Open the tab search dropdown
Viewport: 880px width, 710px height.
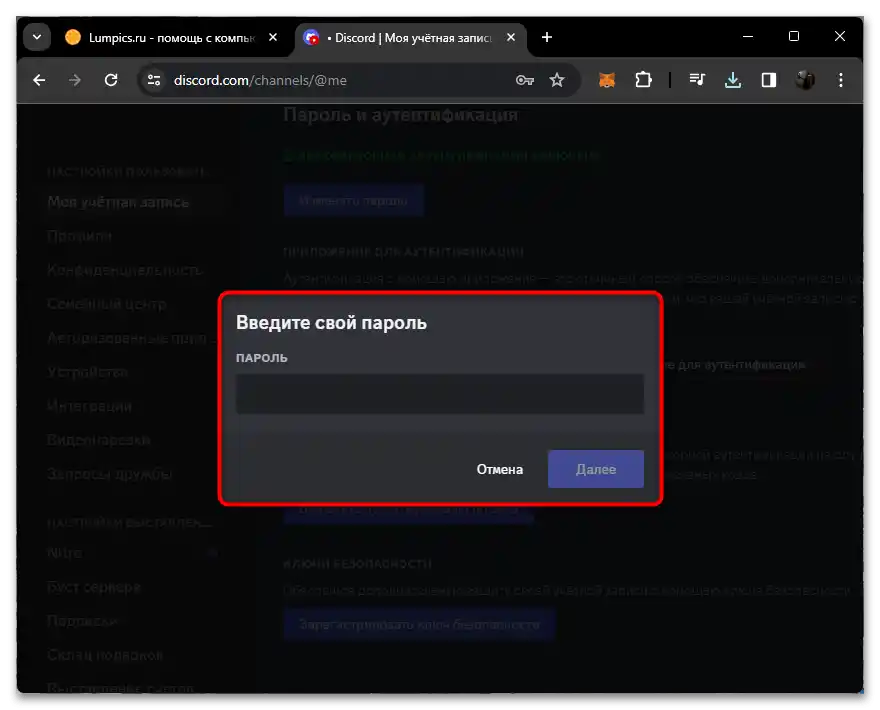37,37
